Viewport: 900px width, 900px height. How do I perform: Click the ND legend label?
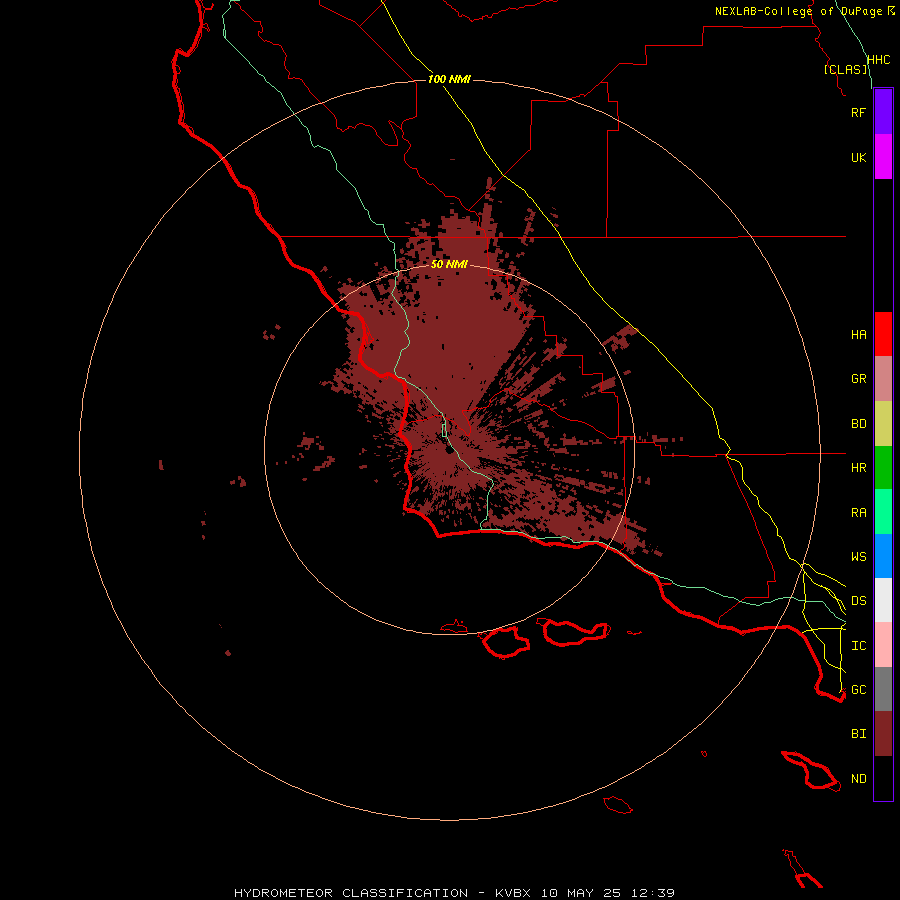(x=858, y=779)
